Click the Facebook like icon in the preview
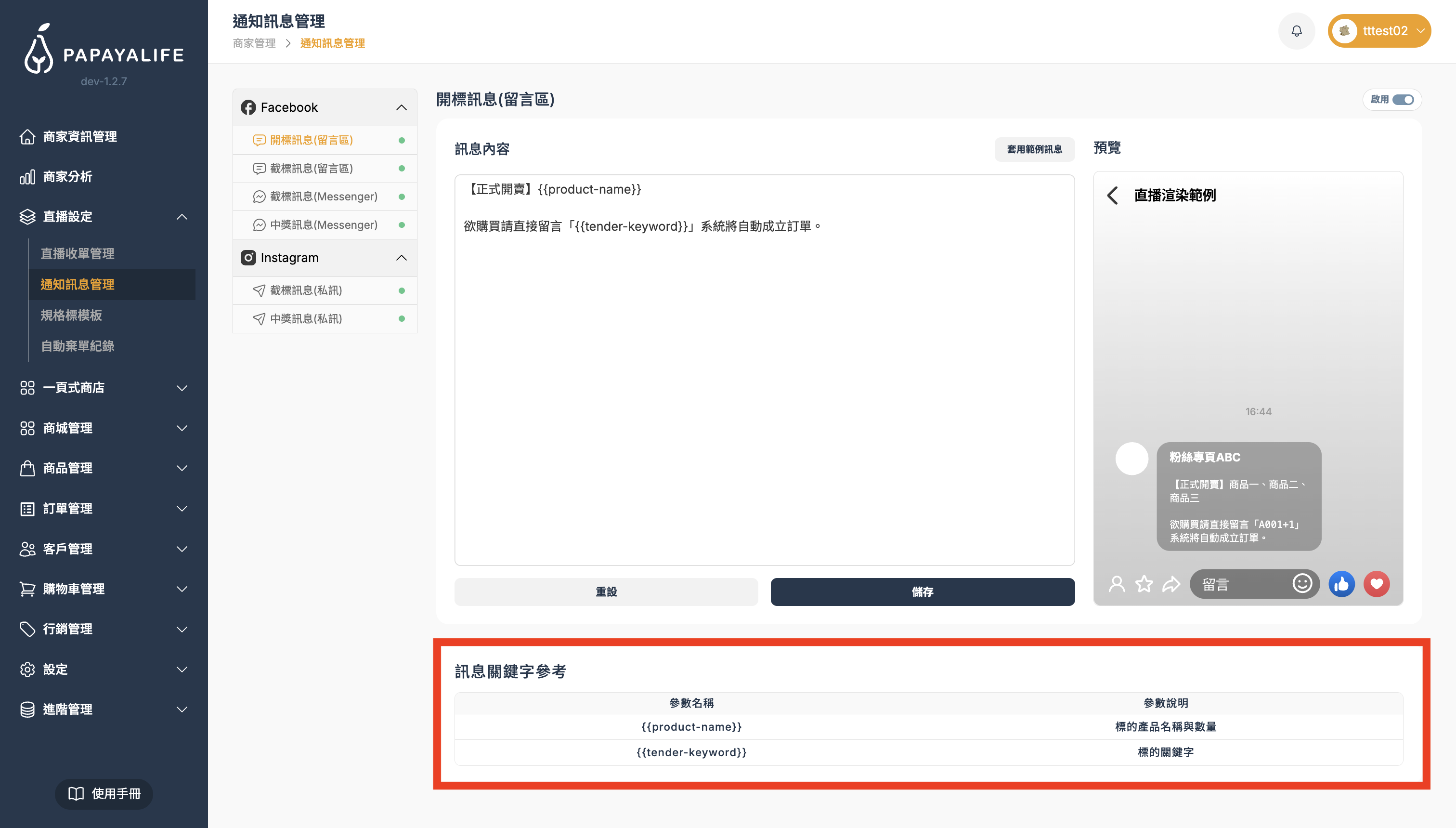The image size is (1456, 828). pos(1341,583)
